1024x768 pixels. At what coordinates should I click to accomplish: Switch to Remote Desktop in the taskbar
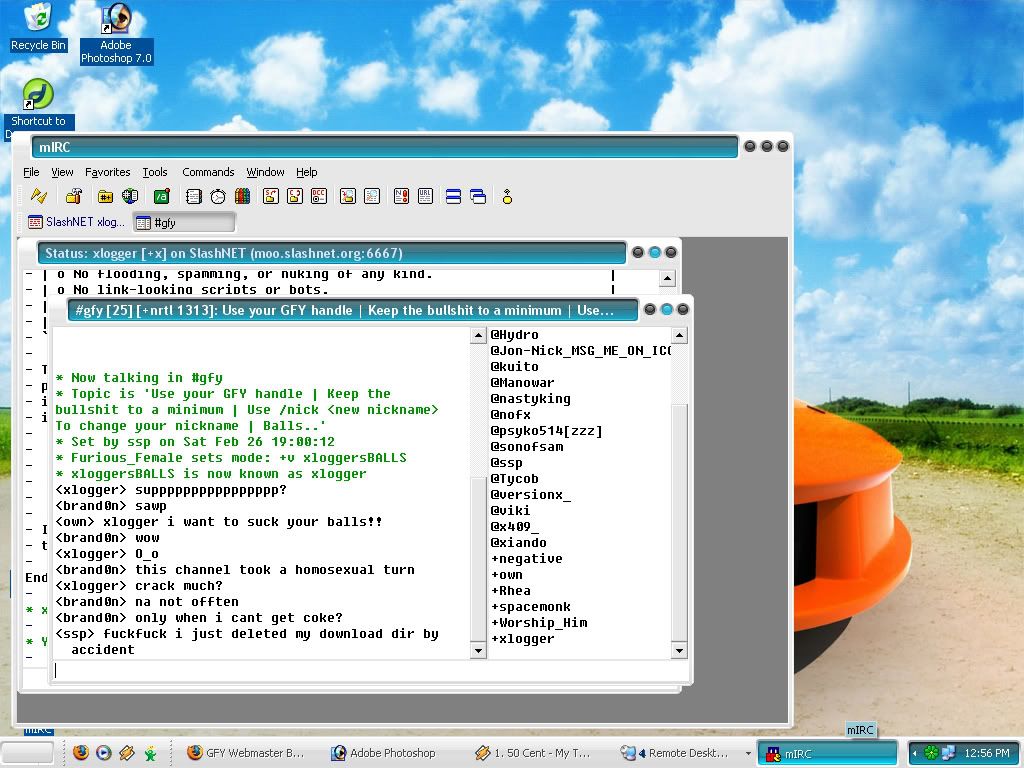tap(677, 753)
